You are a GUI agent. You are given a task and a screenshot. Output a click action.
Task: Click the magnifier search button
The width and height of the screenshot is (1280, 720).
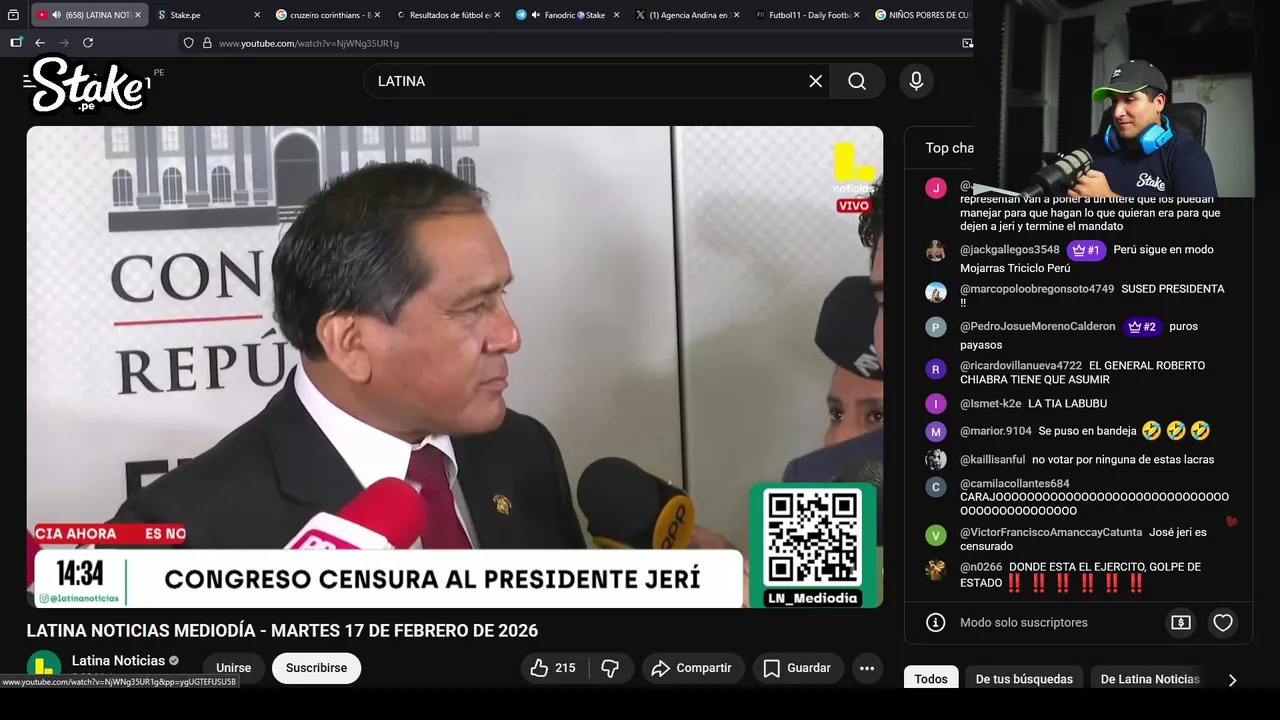[x=857, y=81]
